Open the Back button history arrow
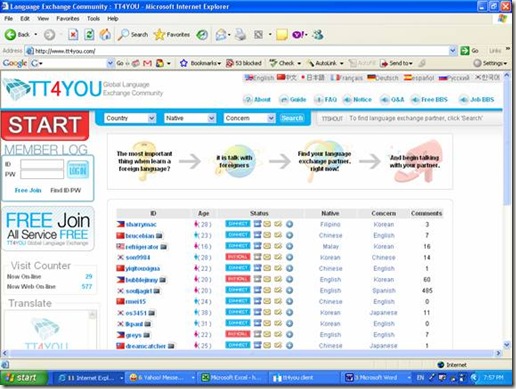This screenshot has width=516, height=389. coord(36,34)
